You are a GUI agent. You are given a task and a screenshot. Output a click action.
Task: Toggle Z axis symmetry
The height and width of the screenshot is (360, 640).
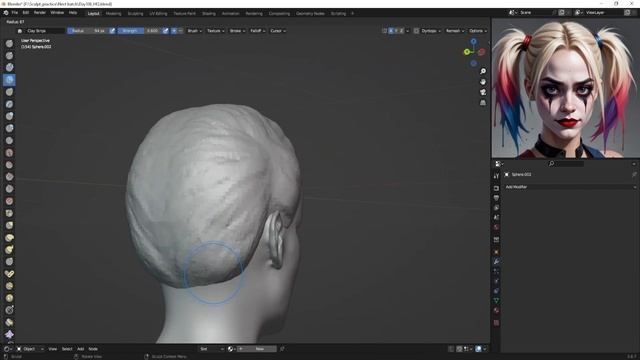402,31
